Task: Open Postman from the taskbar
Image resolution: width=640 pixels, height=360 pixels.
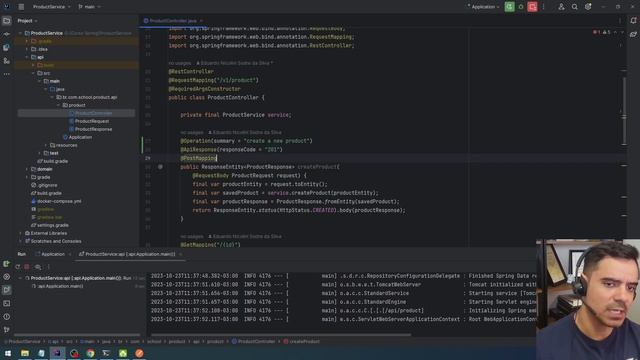Action: coord(139,353)
